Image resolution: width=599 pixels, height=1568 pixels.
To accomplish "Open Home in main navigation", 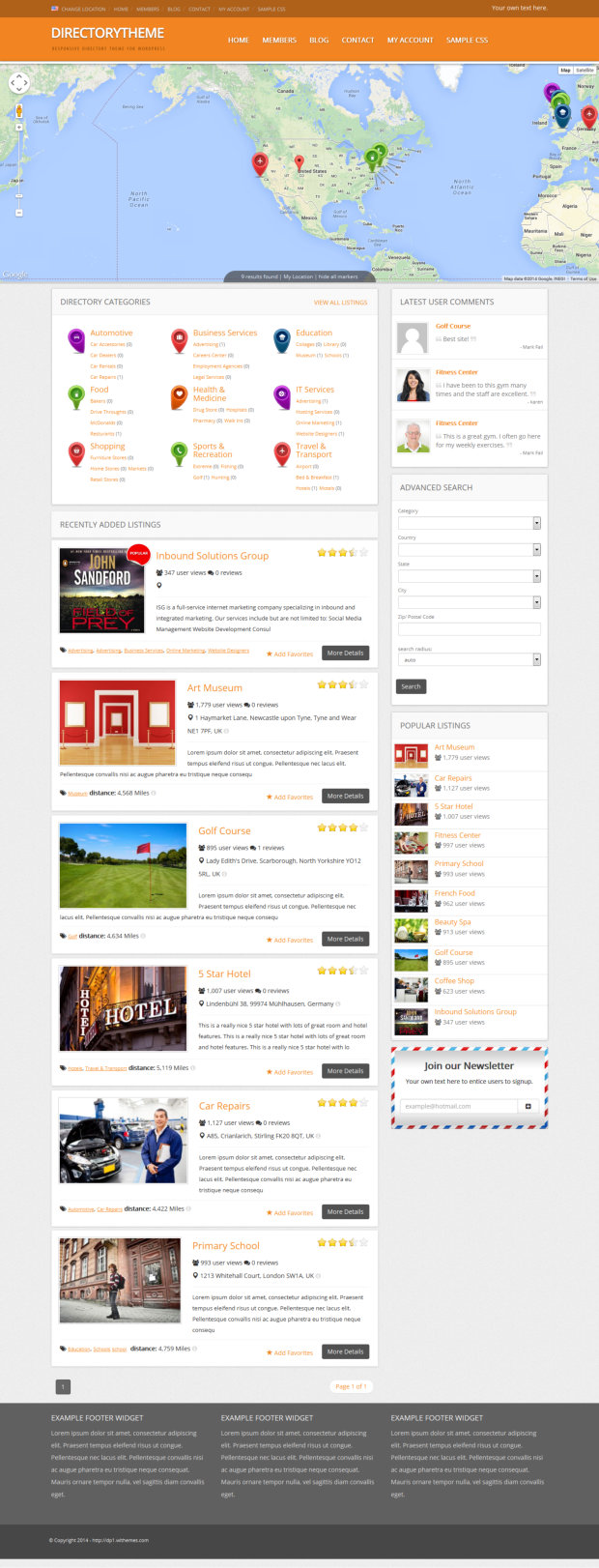I will tap(239, 40).
